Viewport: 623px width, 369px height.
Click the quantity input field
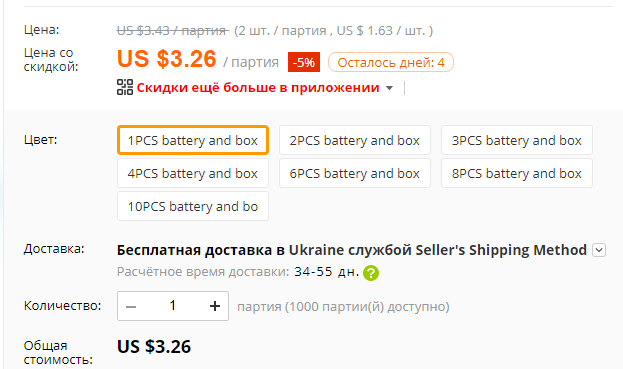[x=173, y=306]
